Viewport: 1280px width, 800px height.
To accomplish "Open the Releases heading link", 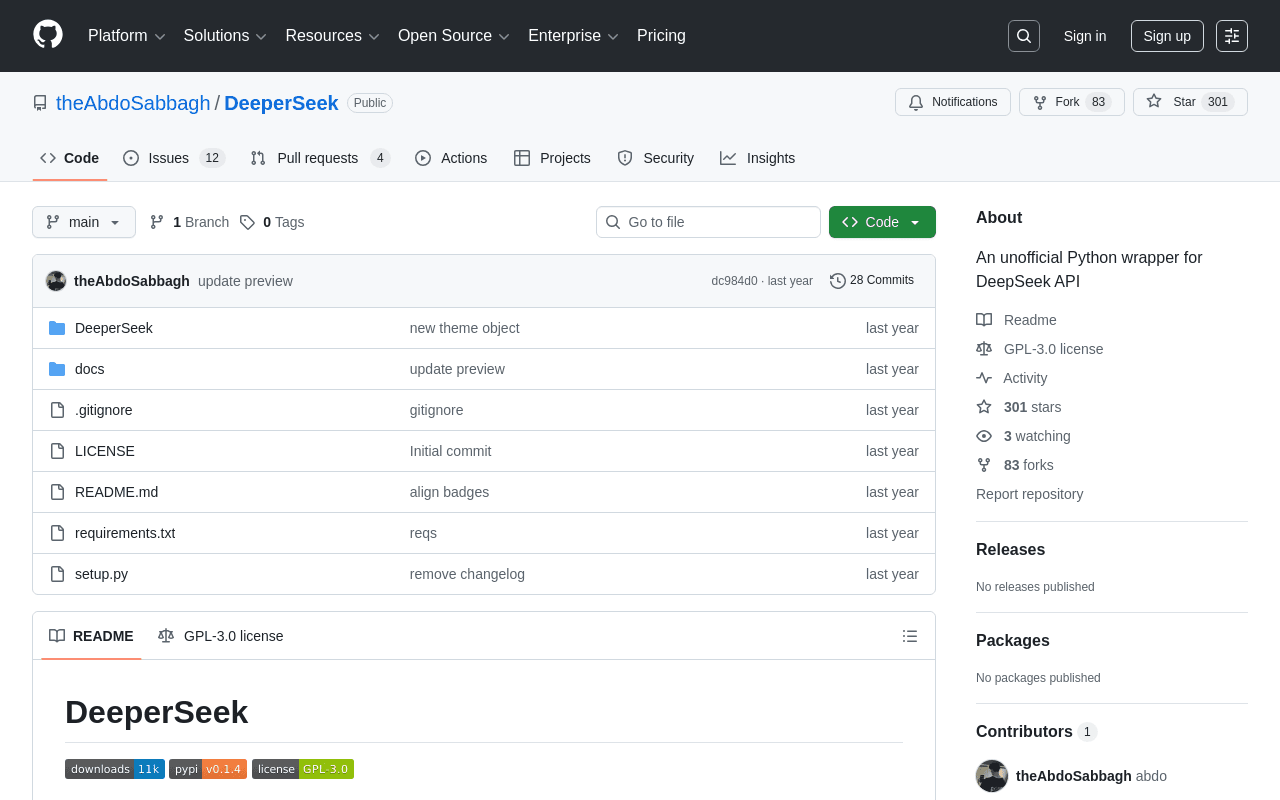I will (1010, 550).
